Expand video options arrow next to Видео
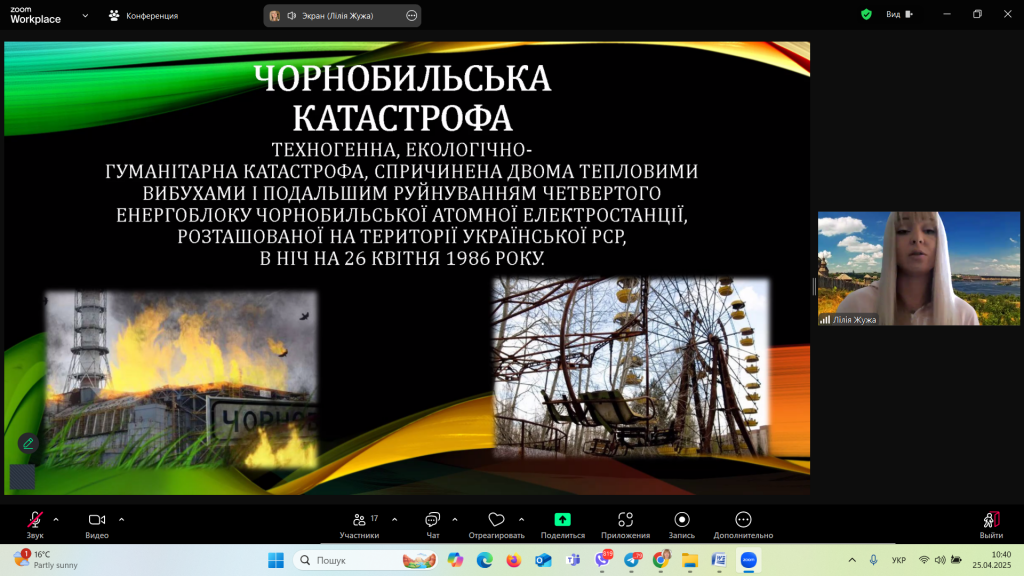 [122, 519]
